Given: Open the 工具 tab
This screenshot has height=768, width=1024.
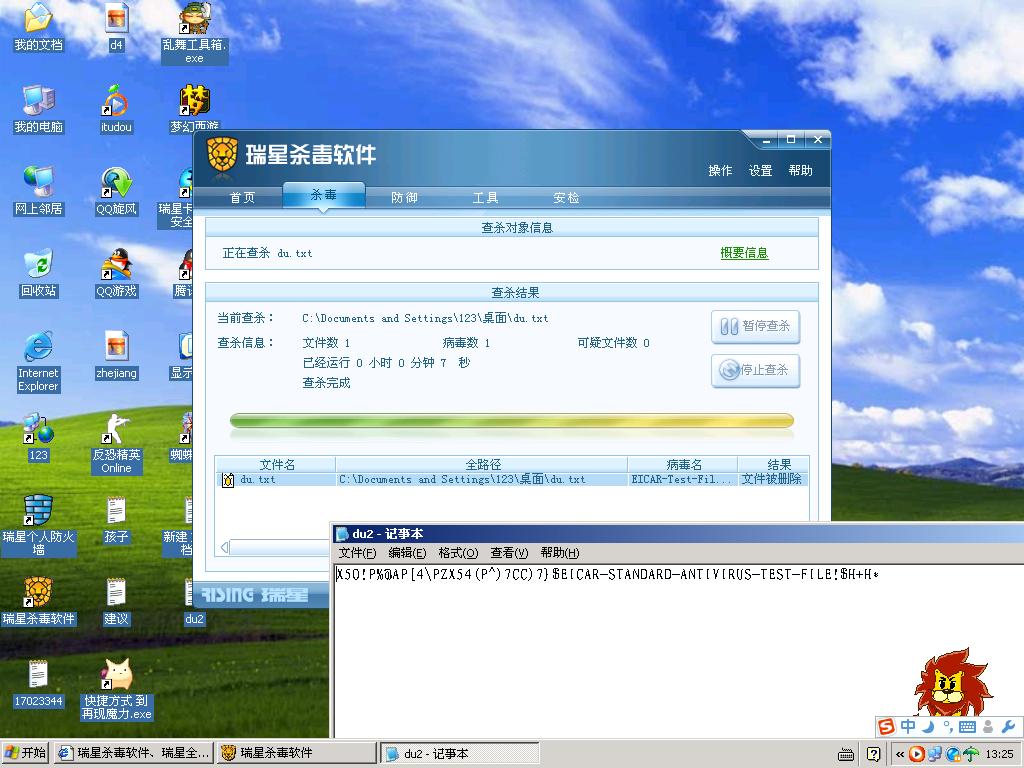Looking at the screenshot, I should (485, 197).
